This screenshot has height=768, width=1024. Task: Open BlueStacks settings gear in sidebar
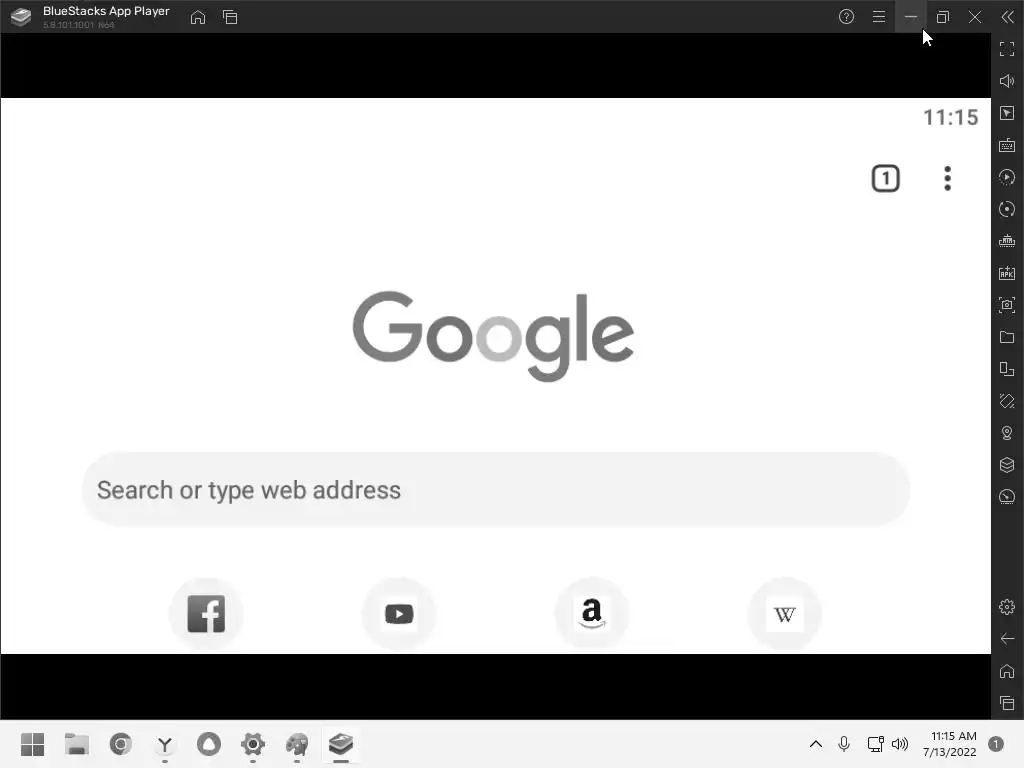(x=1007, y=607)
